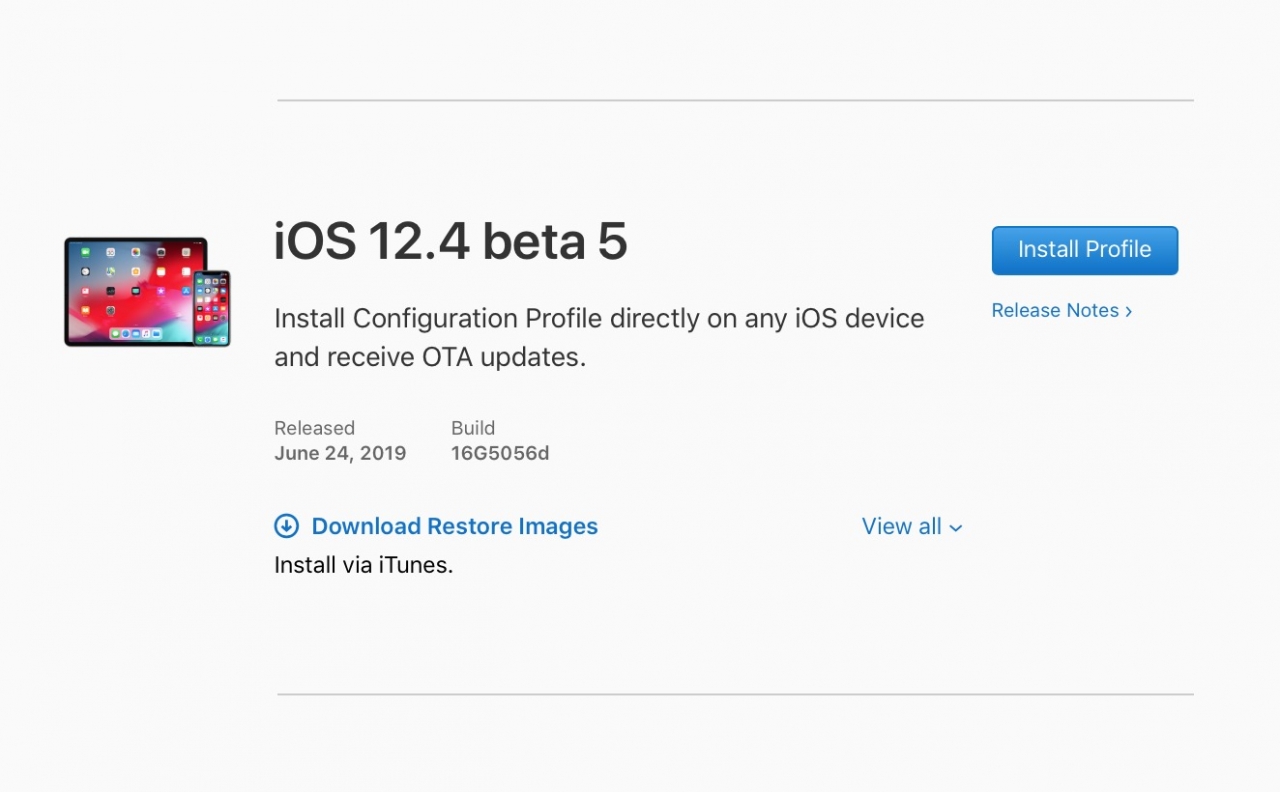Click the download icon beside Download Restore Images
Viewport: 1280px width, 792px height.
287,525
